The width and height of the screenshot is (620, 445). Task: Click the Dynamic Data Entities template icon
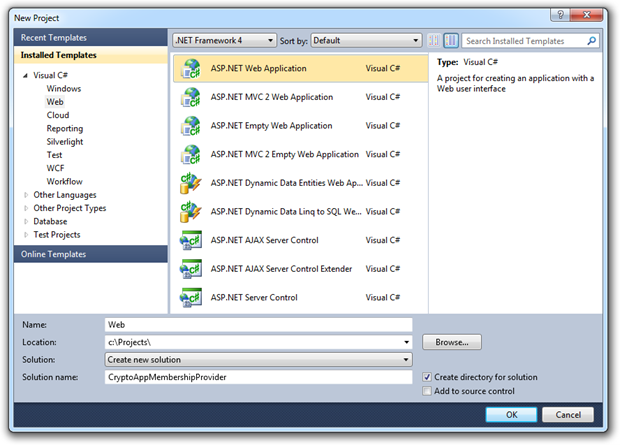191,183
